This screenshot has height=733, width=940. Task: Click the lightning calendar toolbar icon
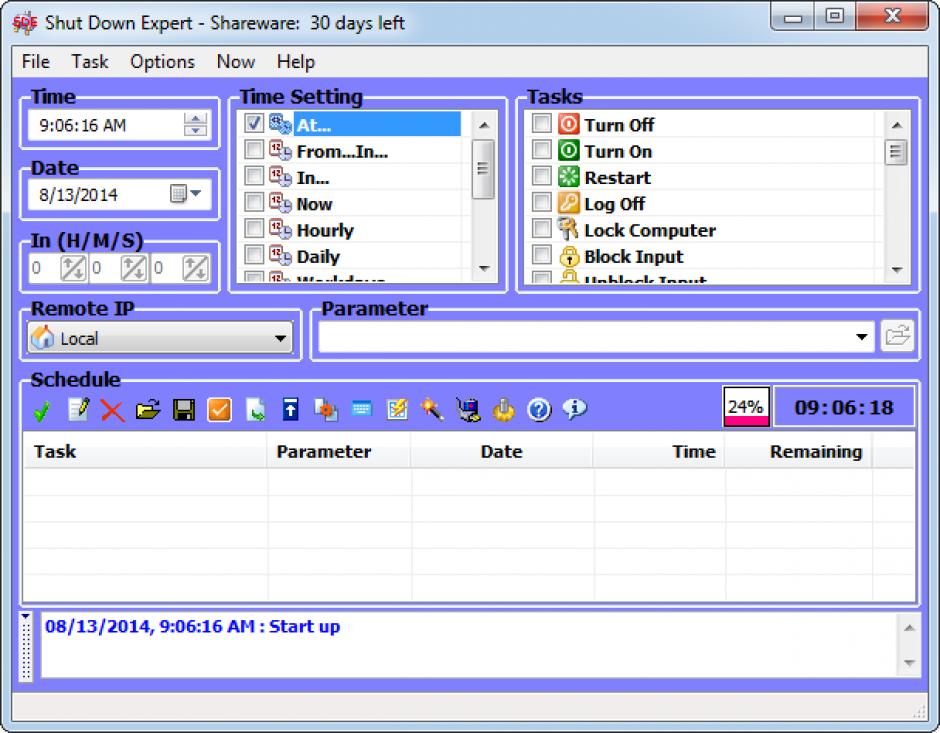[397, 410]
